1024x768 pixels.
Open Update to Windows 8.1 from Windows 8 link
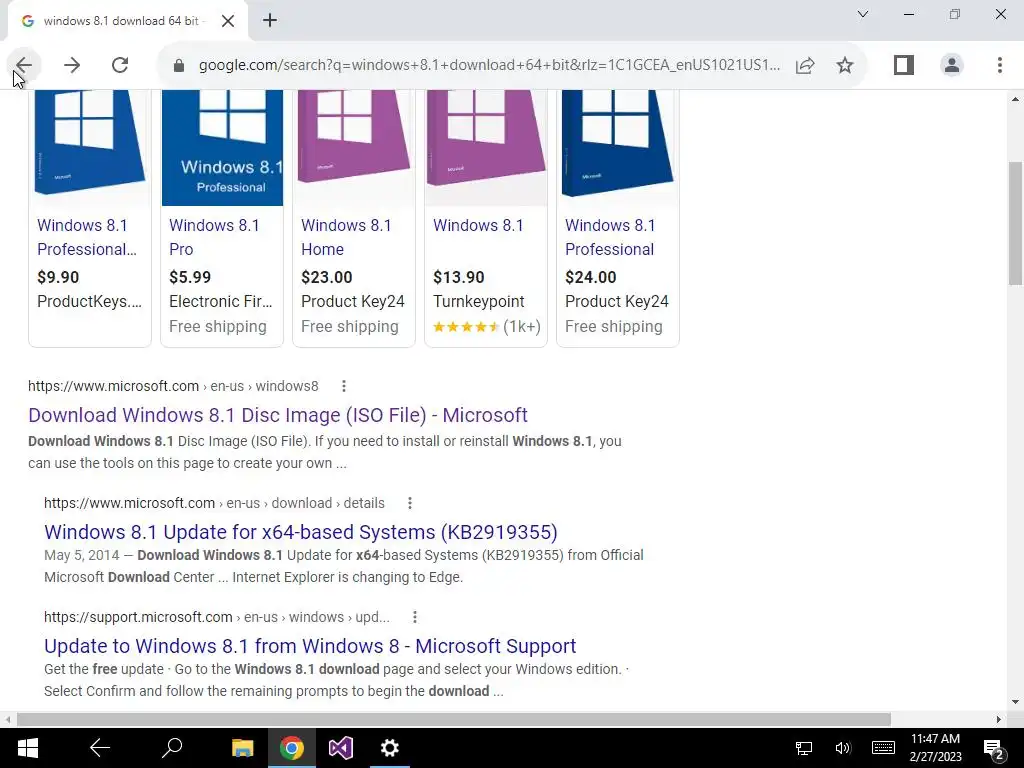click(310, 646)
